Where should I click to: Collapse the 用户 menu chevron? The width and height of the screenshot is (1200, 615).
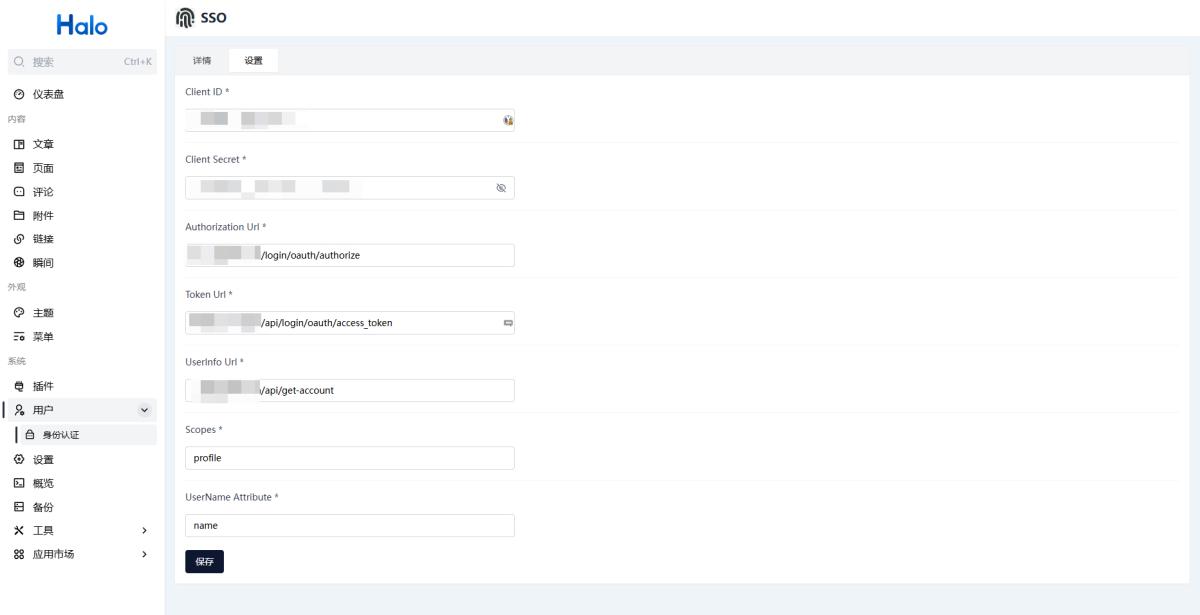(144, 410)
